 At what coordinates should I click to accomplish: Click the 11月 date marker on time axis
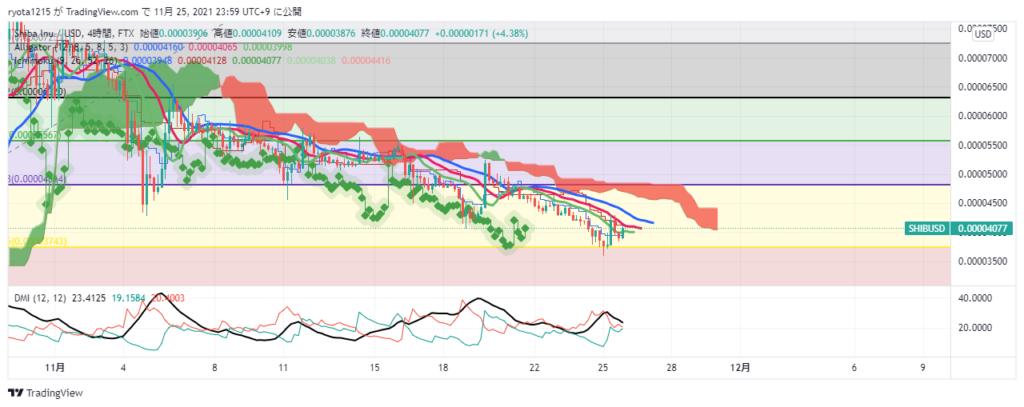point(56,368)
